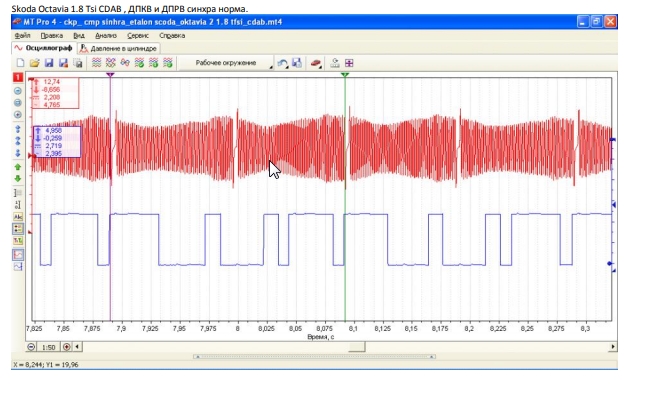
Task: Open the Анализ menu
Action: [106, 35]
